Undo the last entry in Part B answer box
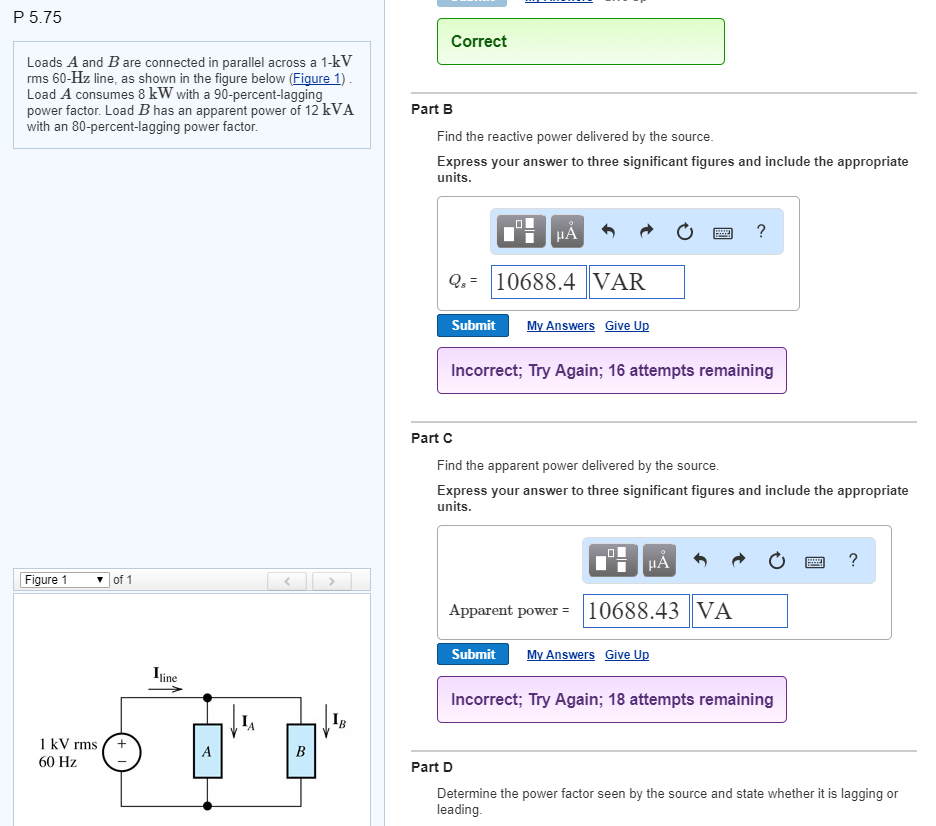The height and width of the screenshot is (826, 936). coord(608,231)
